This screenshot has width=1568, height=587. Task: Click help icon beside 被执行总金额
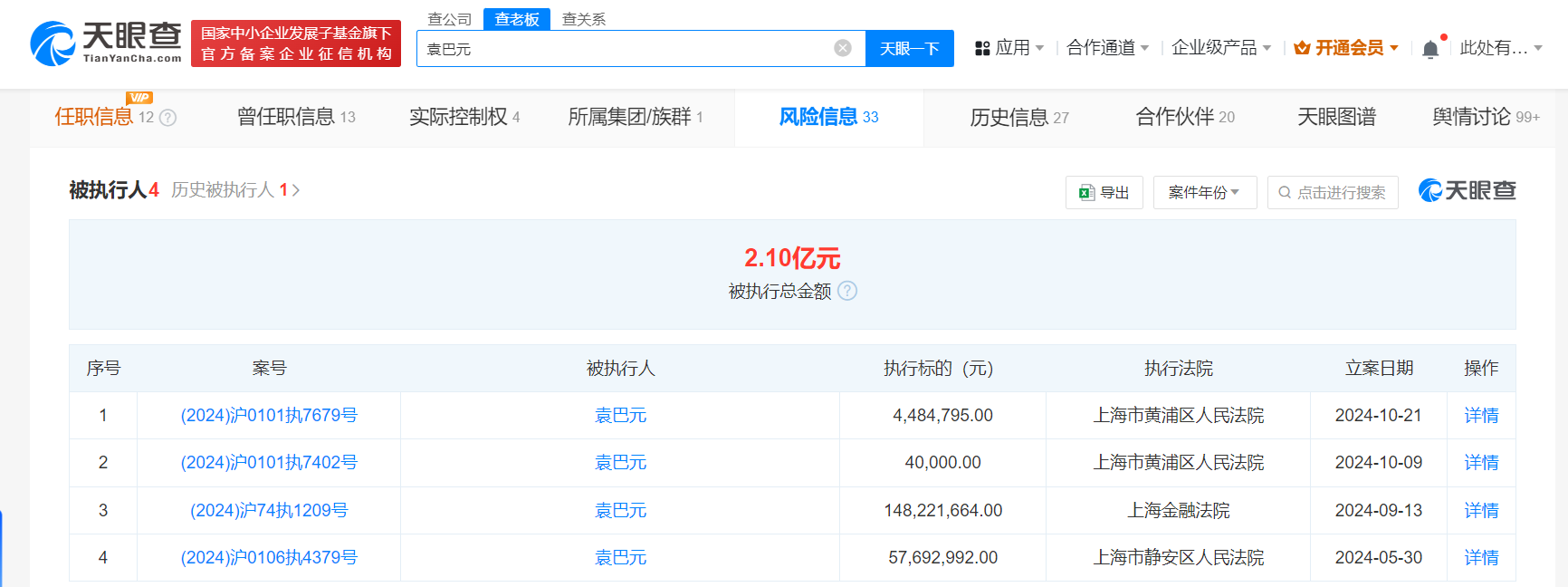[x=847, y=291]
